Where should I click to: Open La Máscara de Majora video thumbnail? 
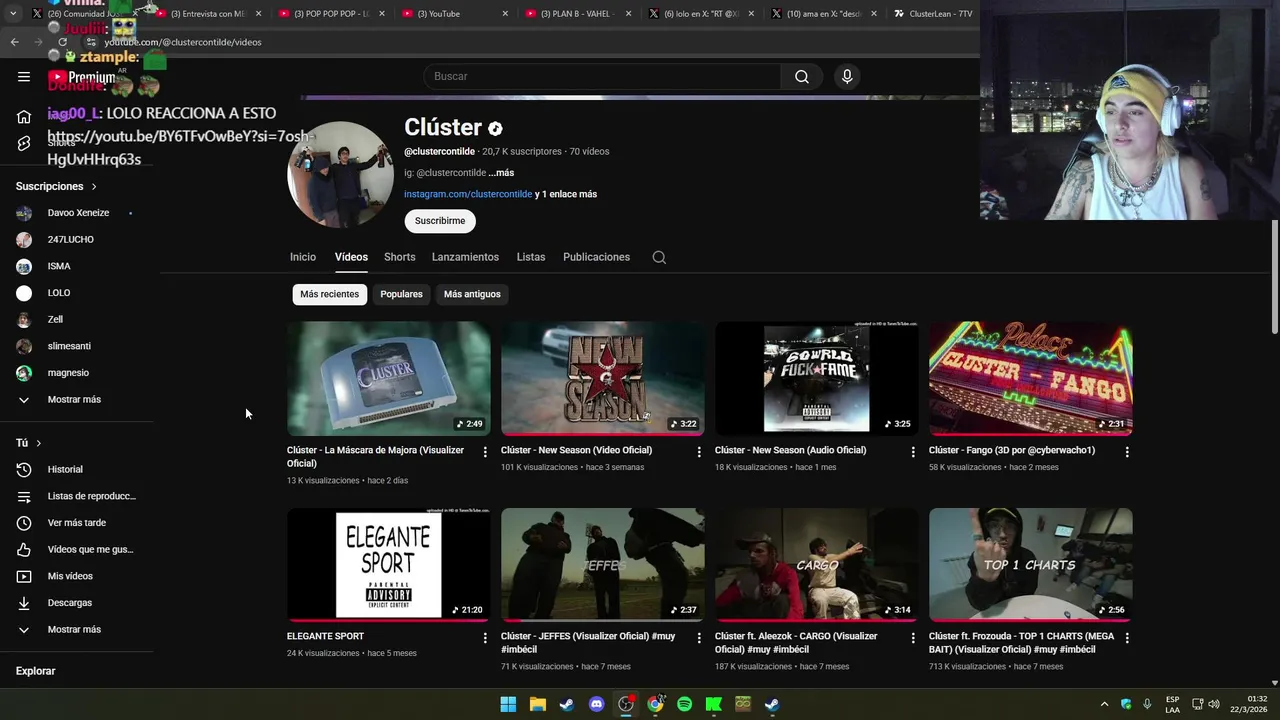(389, 378)
